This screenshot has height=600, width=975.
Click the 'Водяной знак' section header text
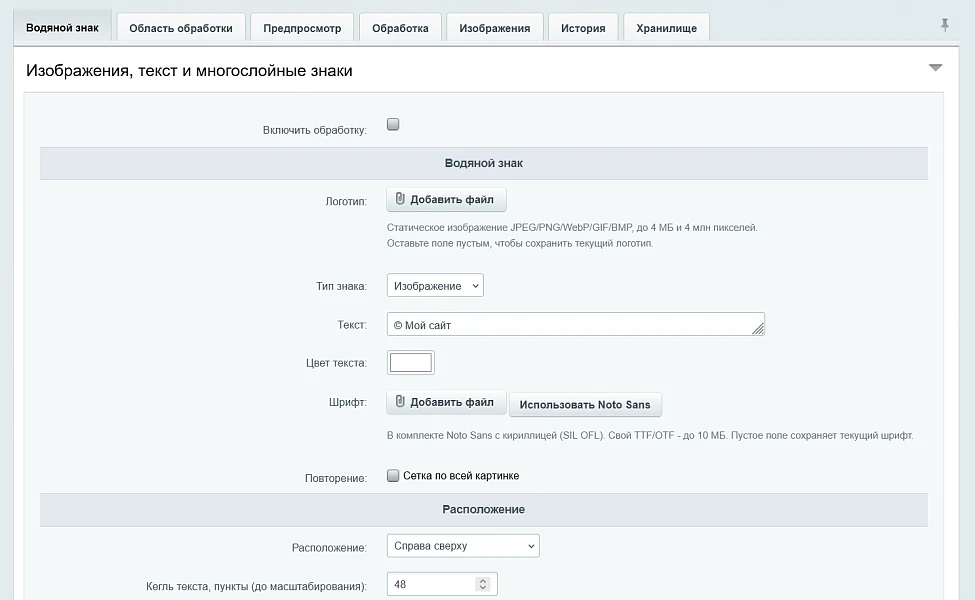pos(484,163)
